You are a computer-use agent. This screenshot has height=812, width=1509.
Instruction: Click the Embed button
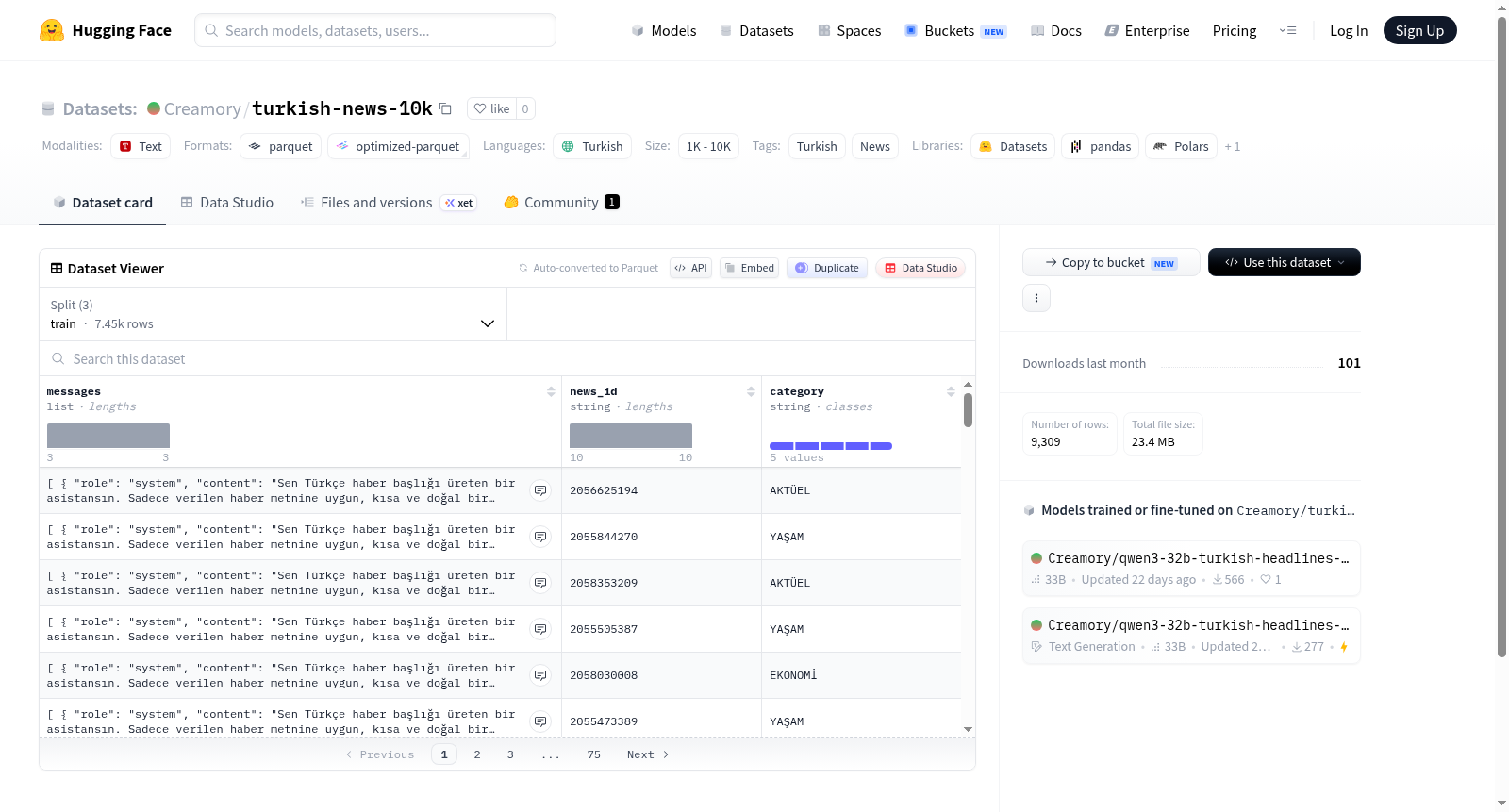tap(751, 268)
